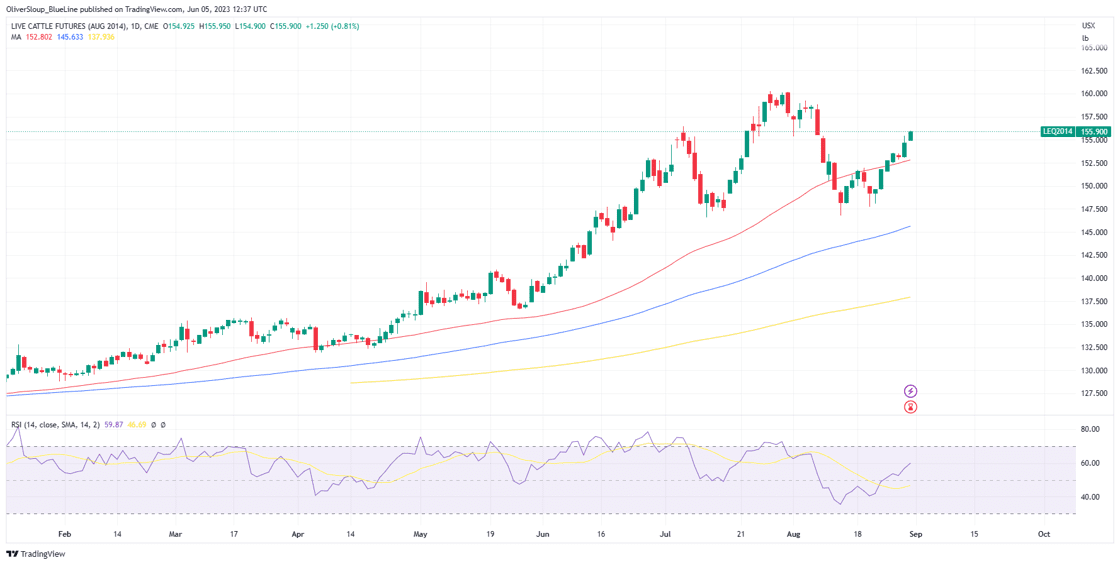Viewport: 1120px width, 565px height.
Task: Click the 162.500 price axis label
Action: (1095, 71)
